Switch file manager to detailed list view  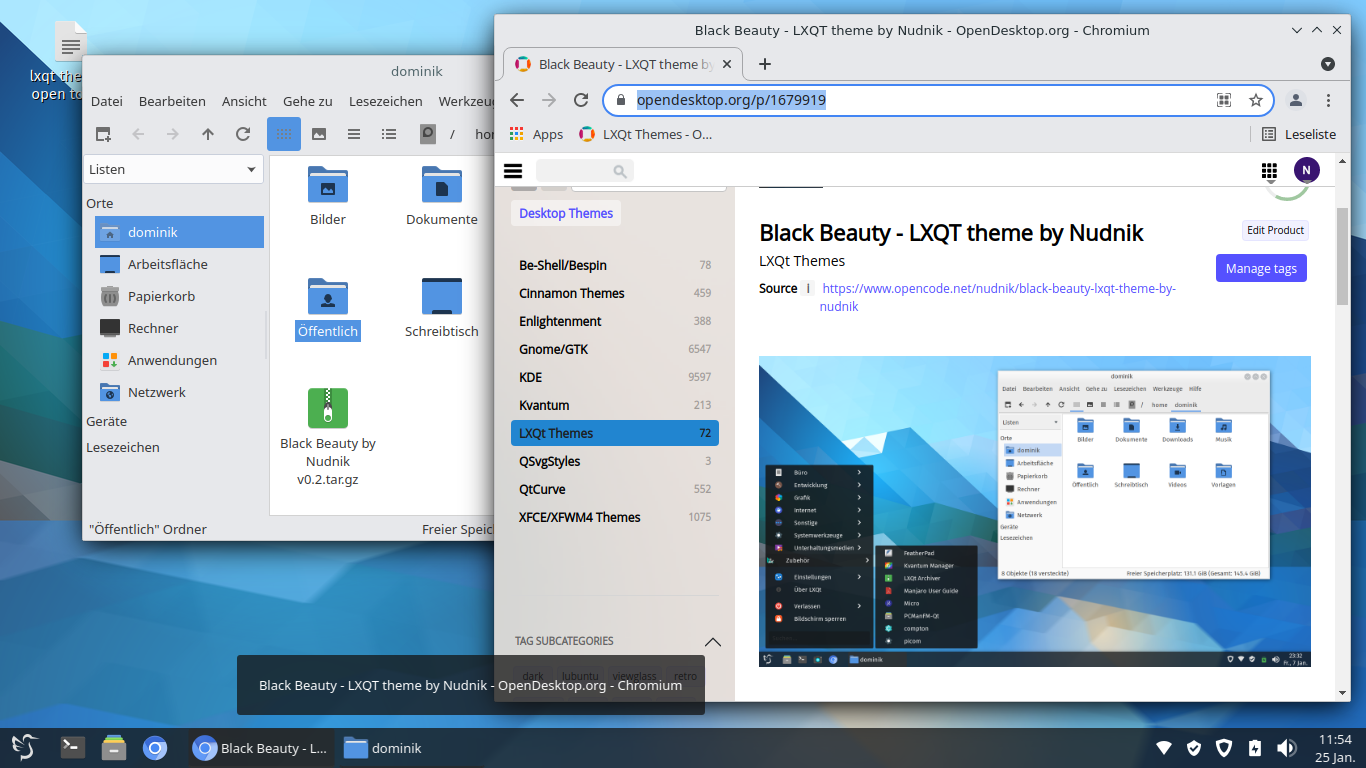(389, 134)
